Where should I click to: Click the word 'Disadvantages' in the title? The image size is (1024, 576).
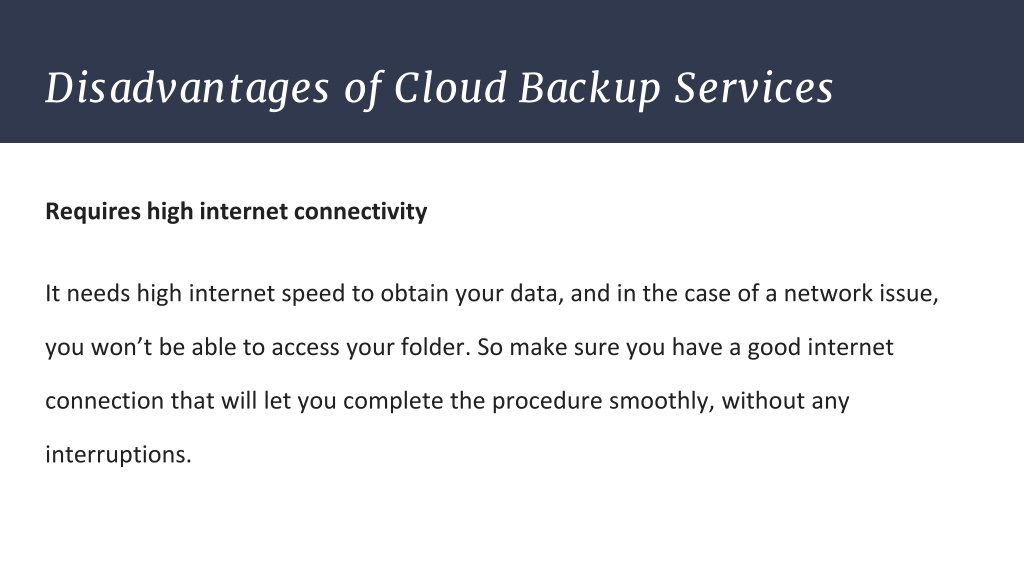point(187,88)
